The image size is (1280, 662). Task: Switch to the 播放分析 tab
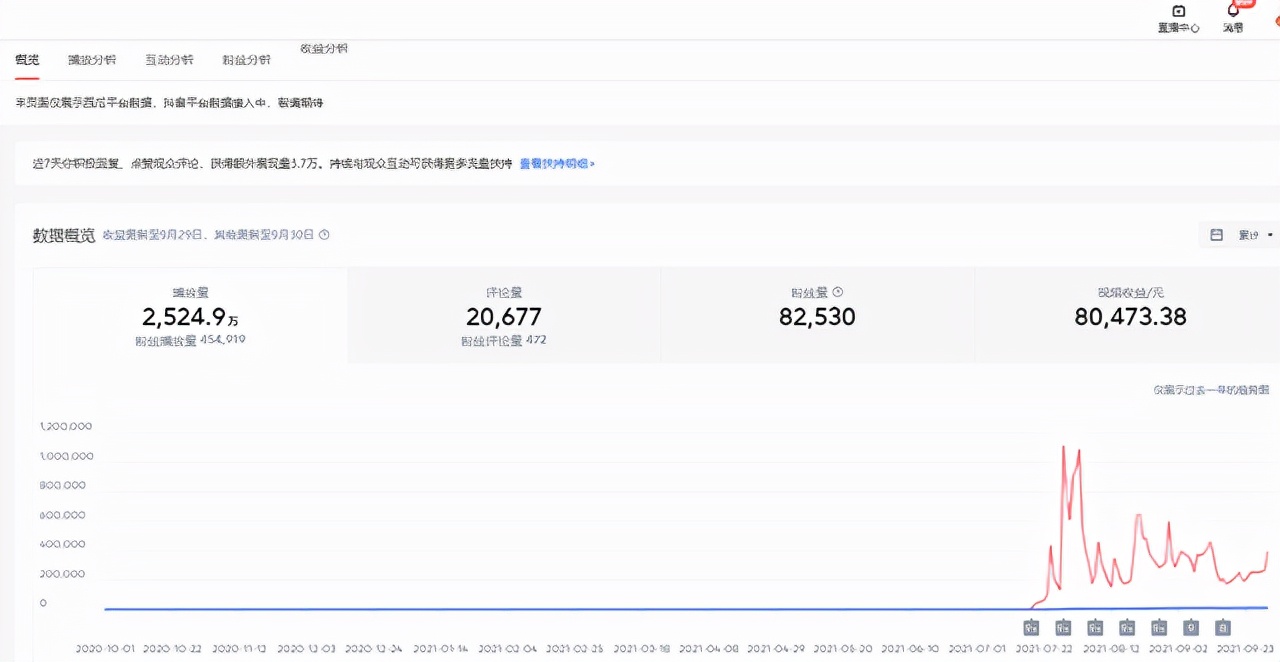92,60
